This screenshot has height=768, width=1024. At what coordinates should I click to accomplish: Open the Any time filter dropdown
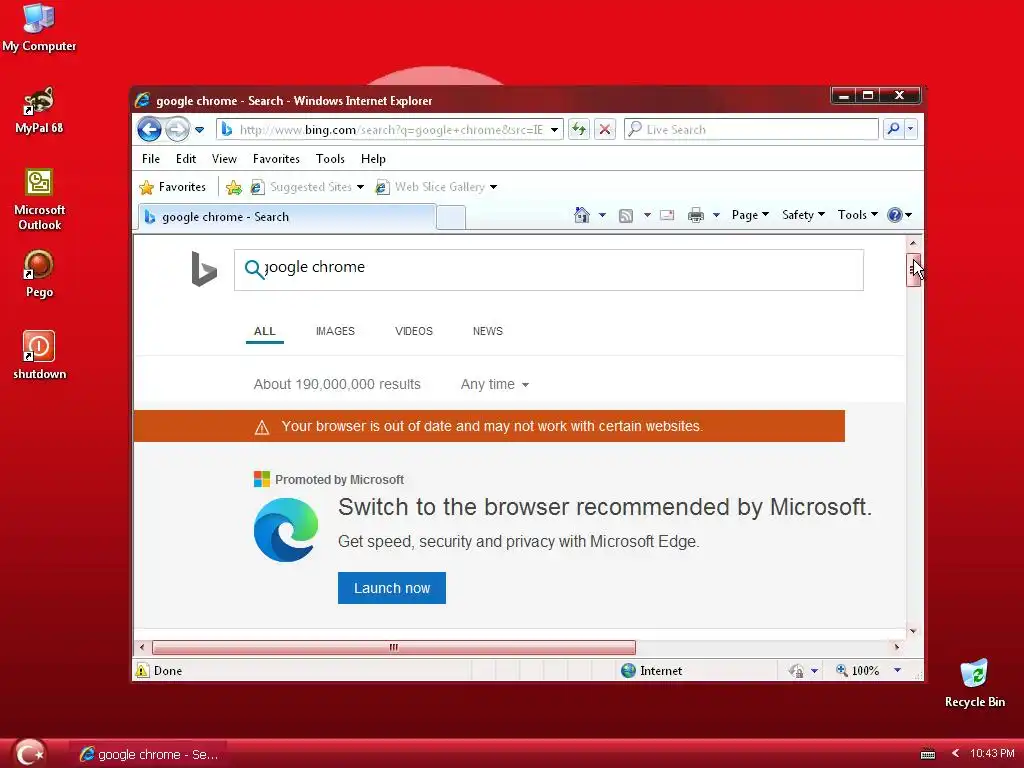tap(494, 385)
